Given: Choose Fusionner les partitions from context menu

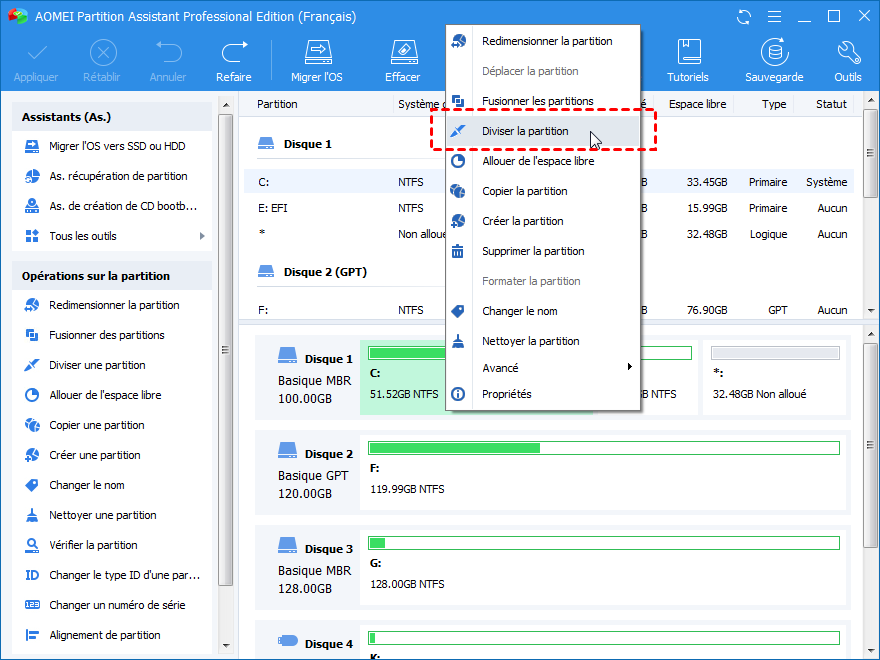Looking at the screenshot, I should point(543,101).
